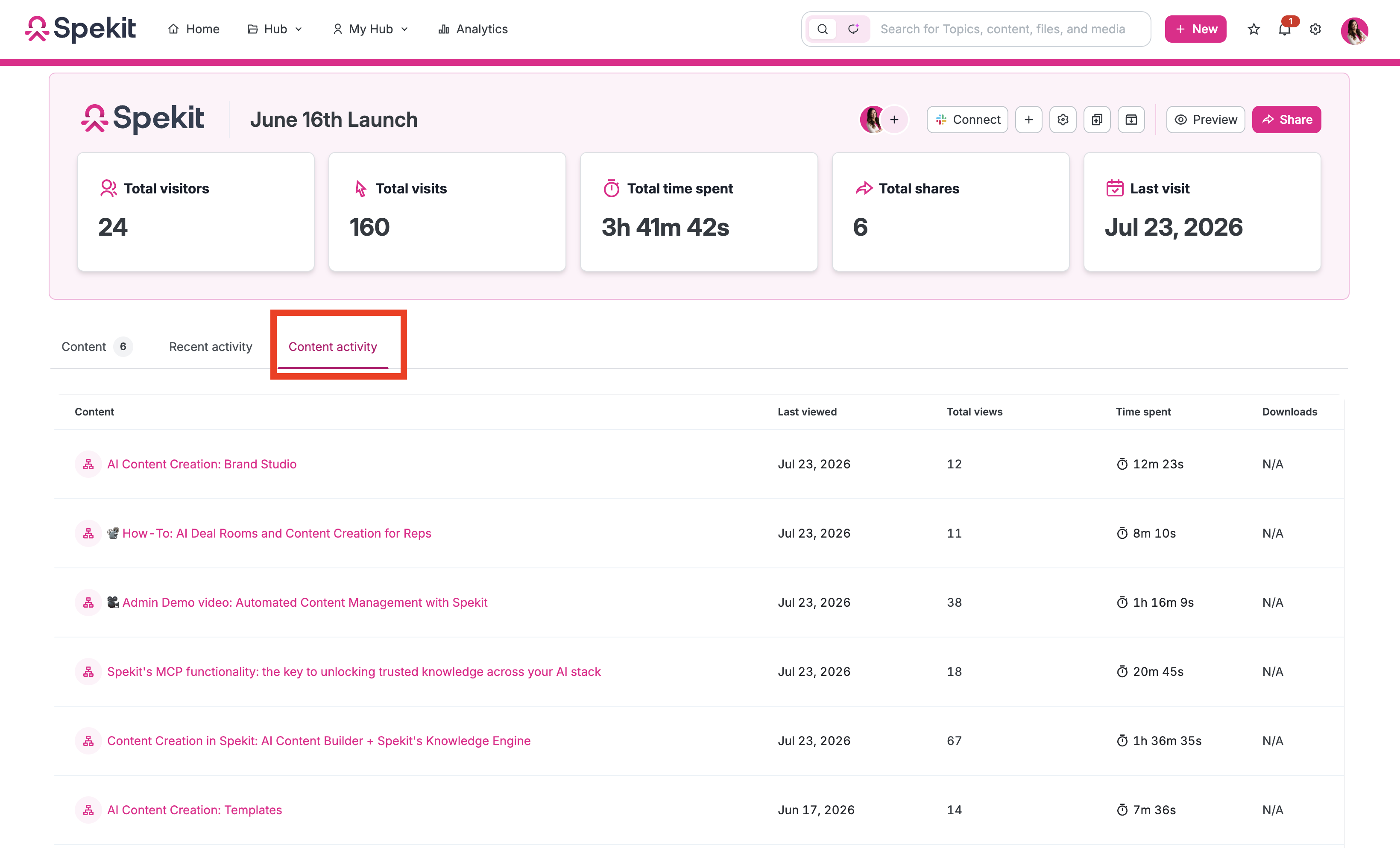The width and height of the screenshot is (1400, 848).
Task: Click the stopwatch icon next to 1h 16m 9s
Action: [1122, 602]
